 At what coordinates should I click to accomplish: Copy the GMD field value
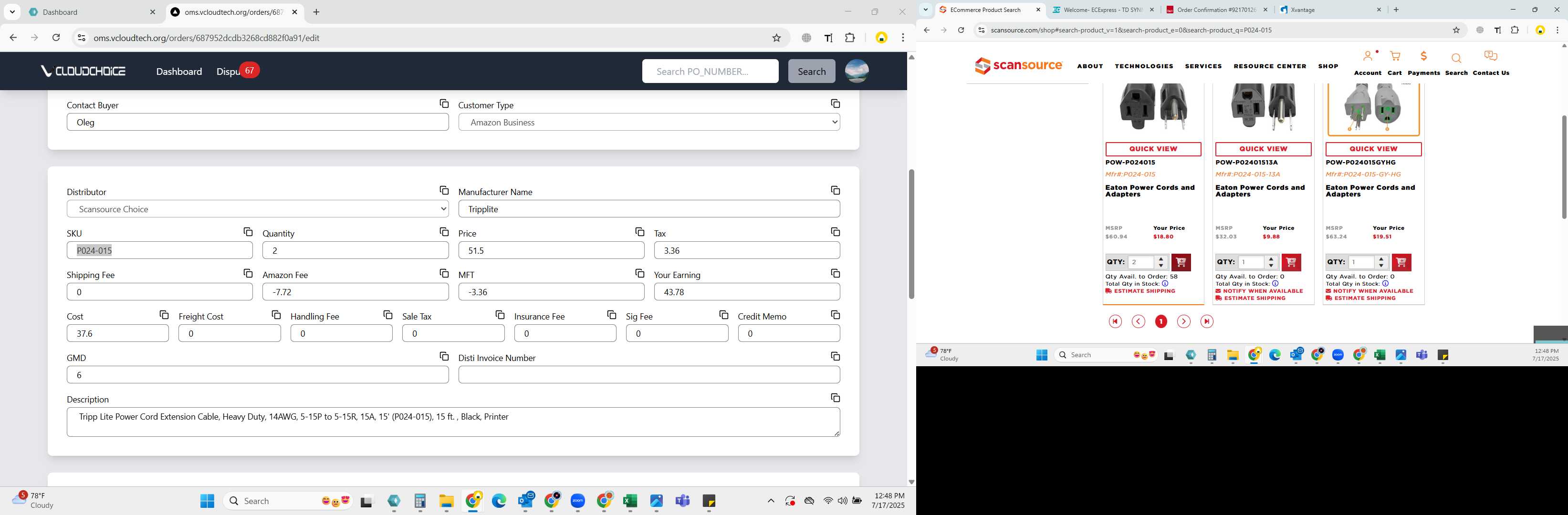coord(444,356)
